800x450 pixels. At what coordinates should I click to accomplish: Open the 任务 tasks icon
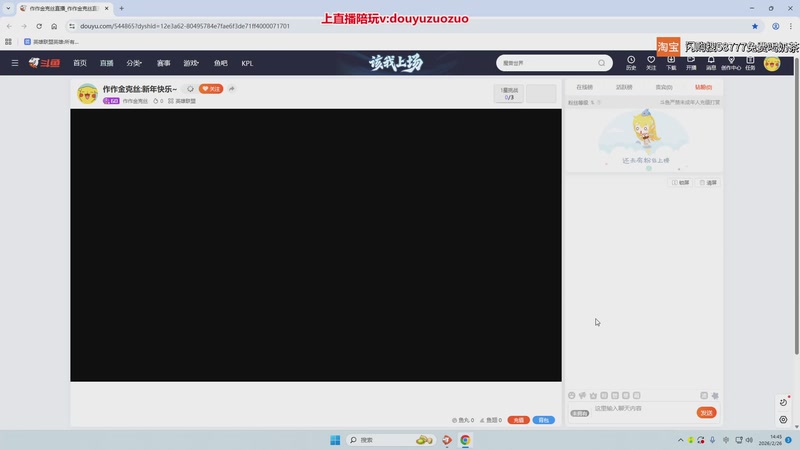(750, 63)
